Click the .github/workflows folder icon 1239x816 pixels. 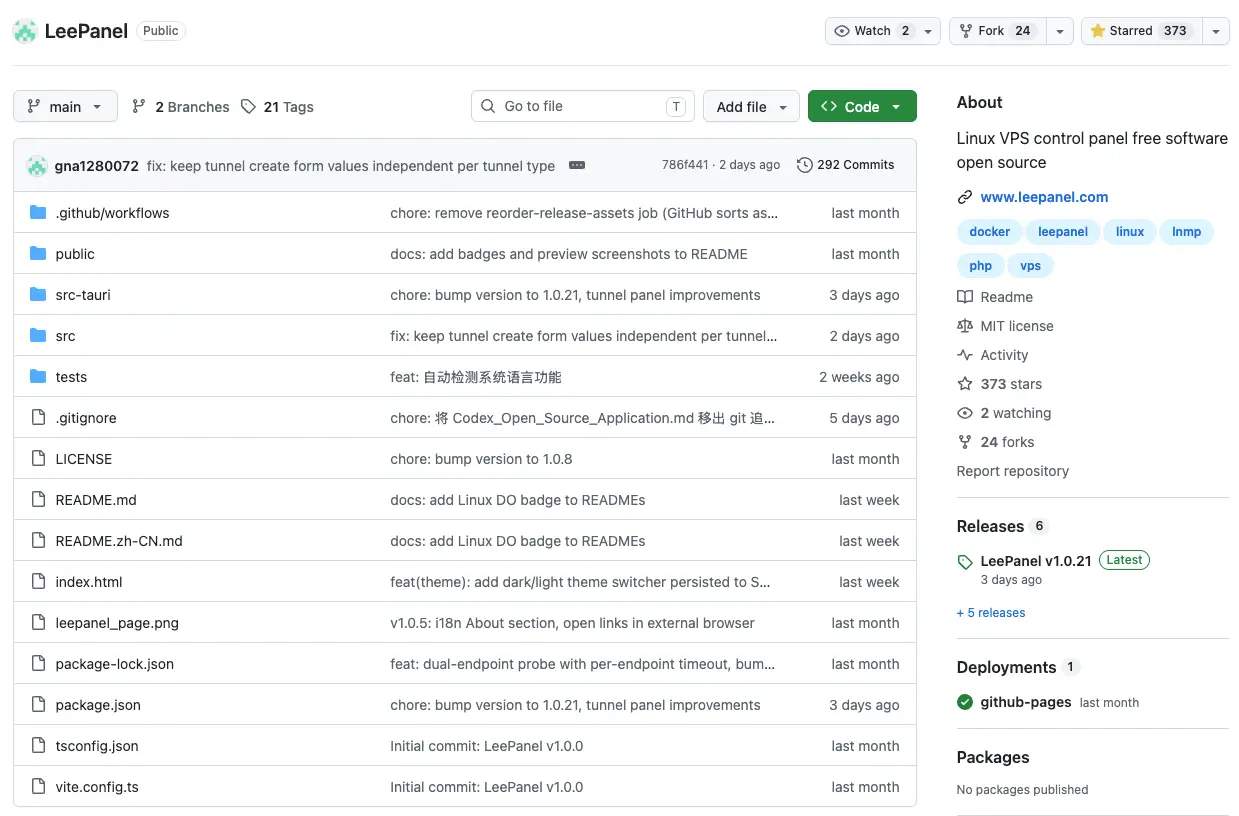(38, 212)
